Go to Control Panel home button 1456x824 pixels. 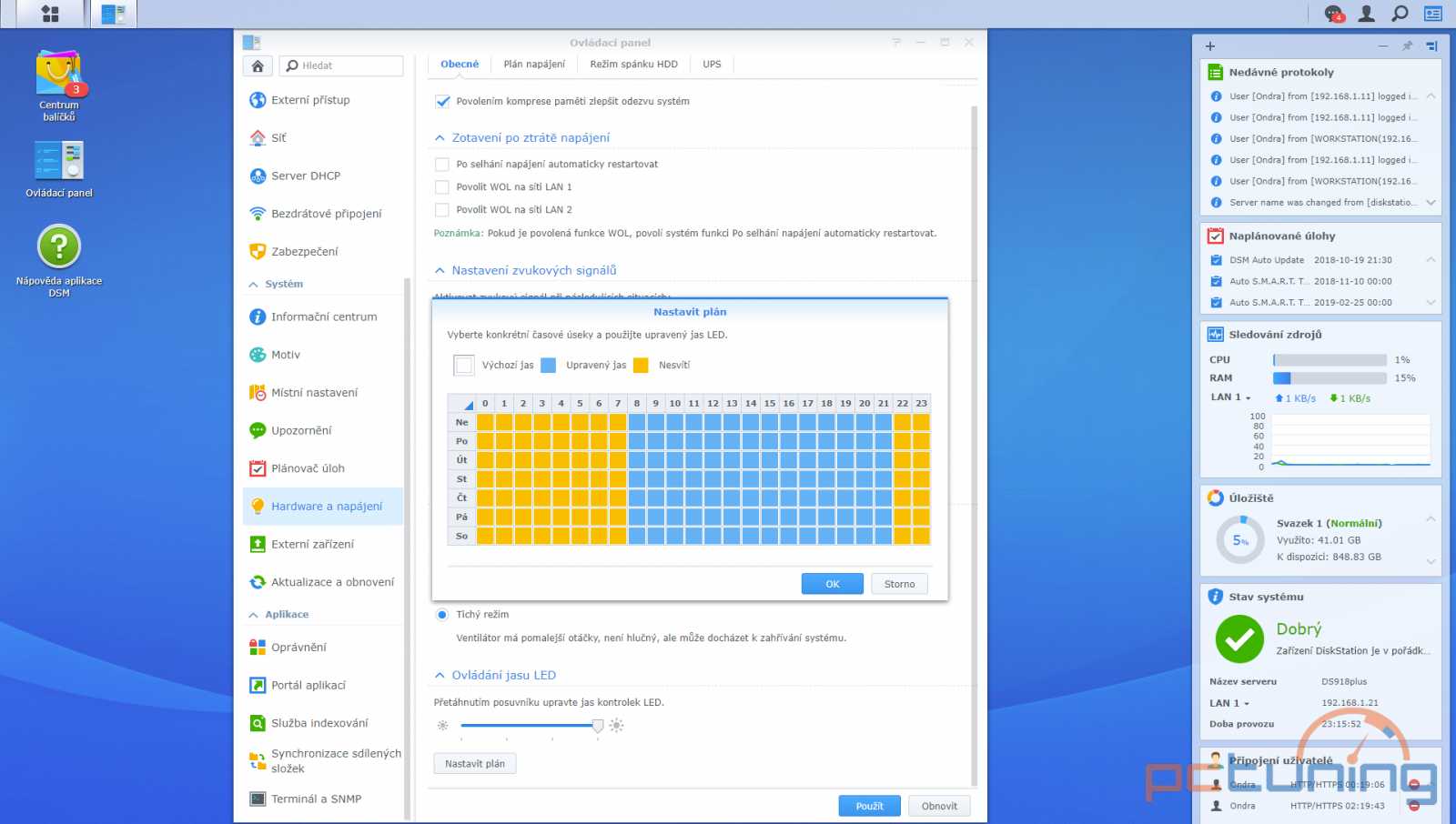(x=258, y=65)
